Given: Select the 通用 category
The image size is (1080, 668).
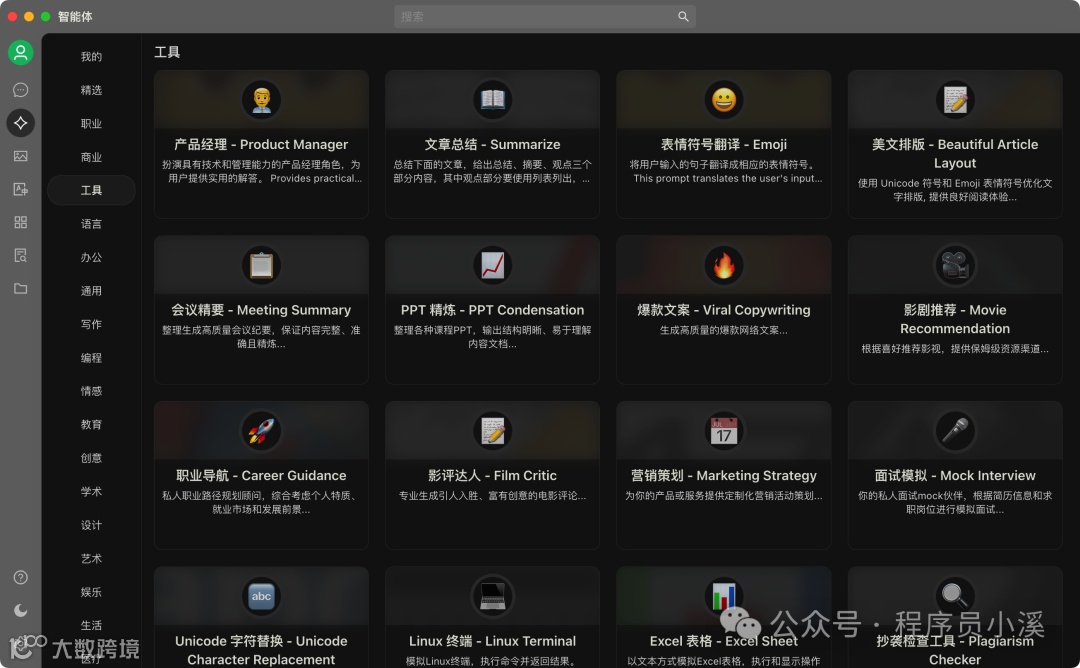Looking at the screenshot, I should click(x=91, y=291).
